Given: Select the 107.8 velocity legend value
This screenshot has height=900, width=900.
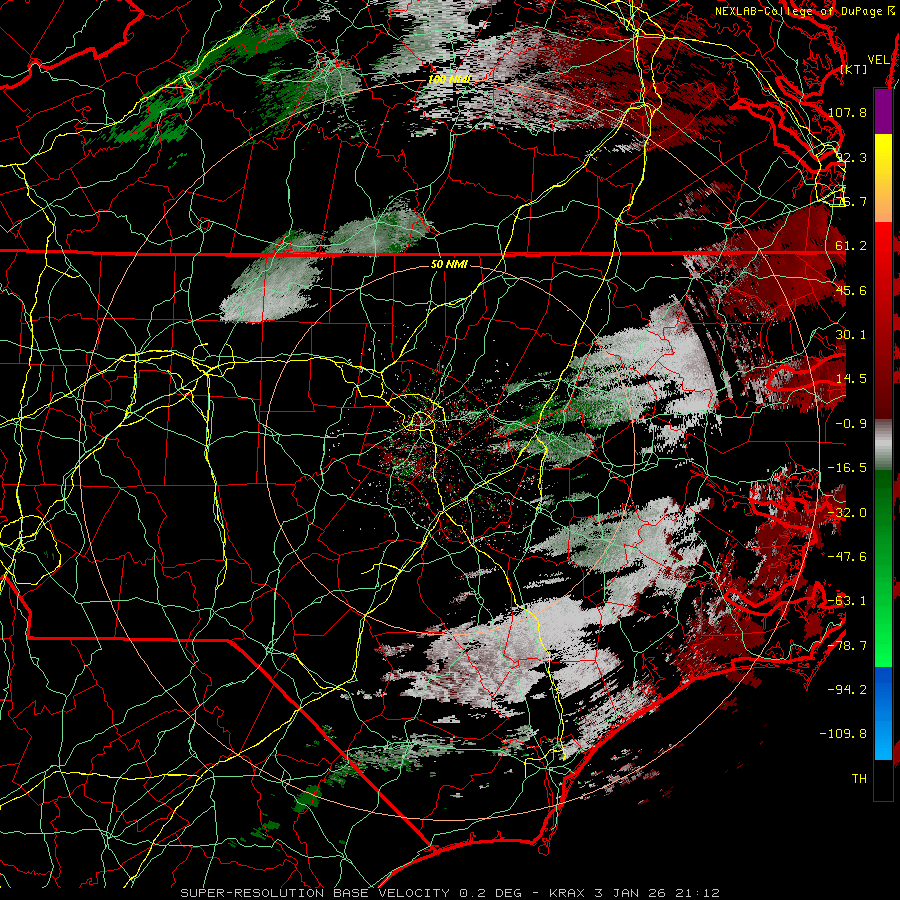Looking at the screenshot, I should click(847, 112).
